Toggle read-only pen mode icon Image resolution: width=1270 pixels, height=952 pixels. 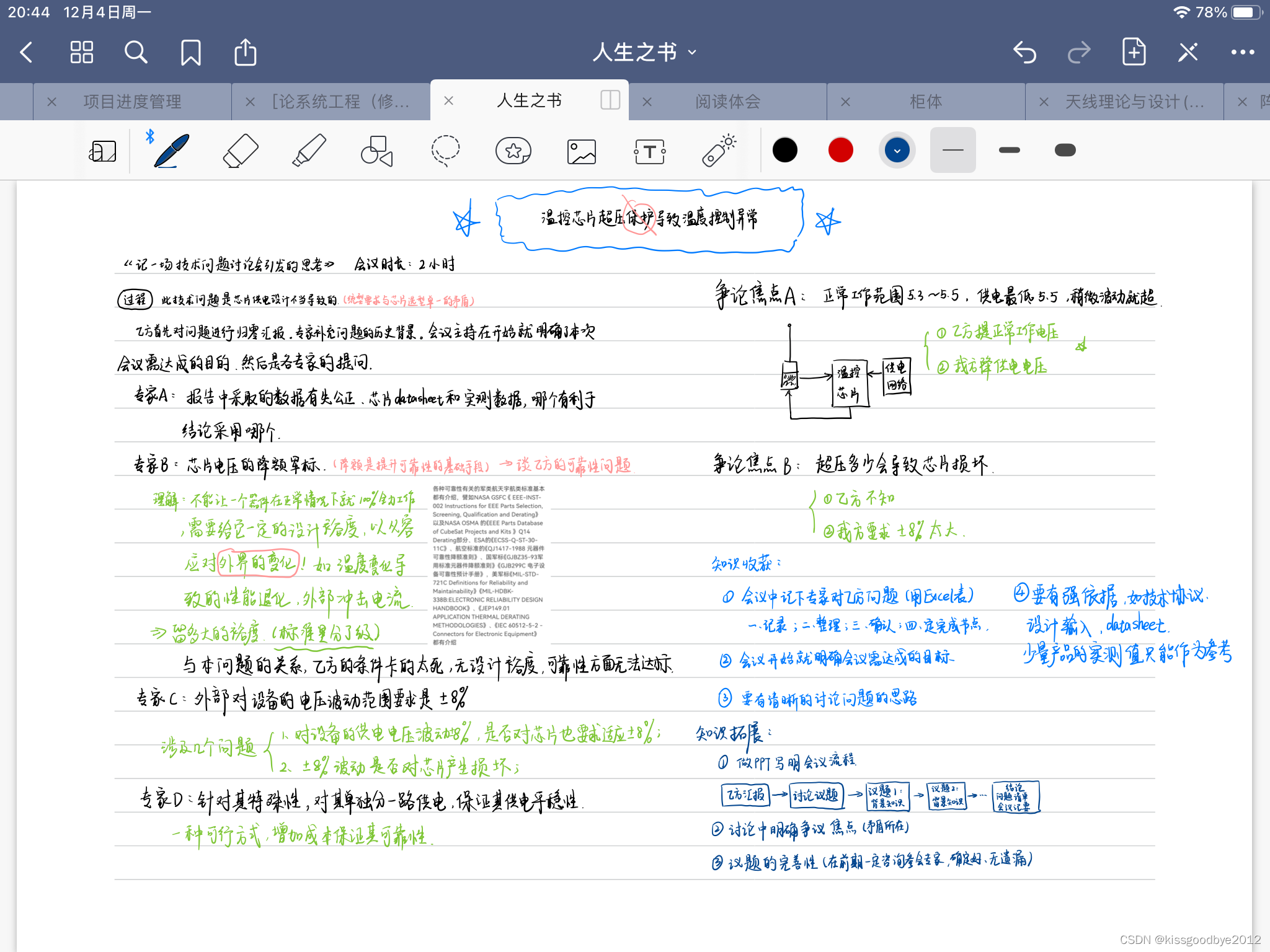click(1188, 53)
